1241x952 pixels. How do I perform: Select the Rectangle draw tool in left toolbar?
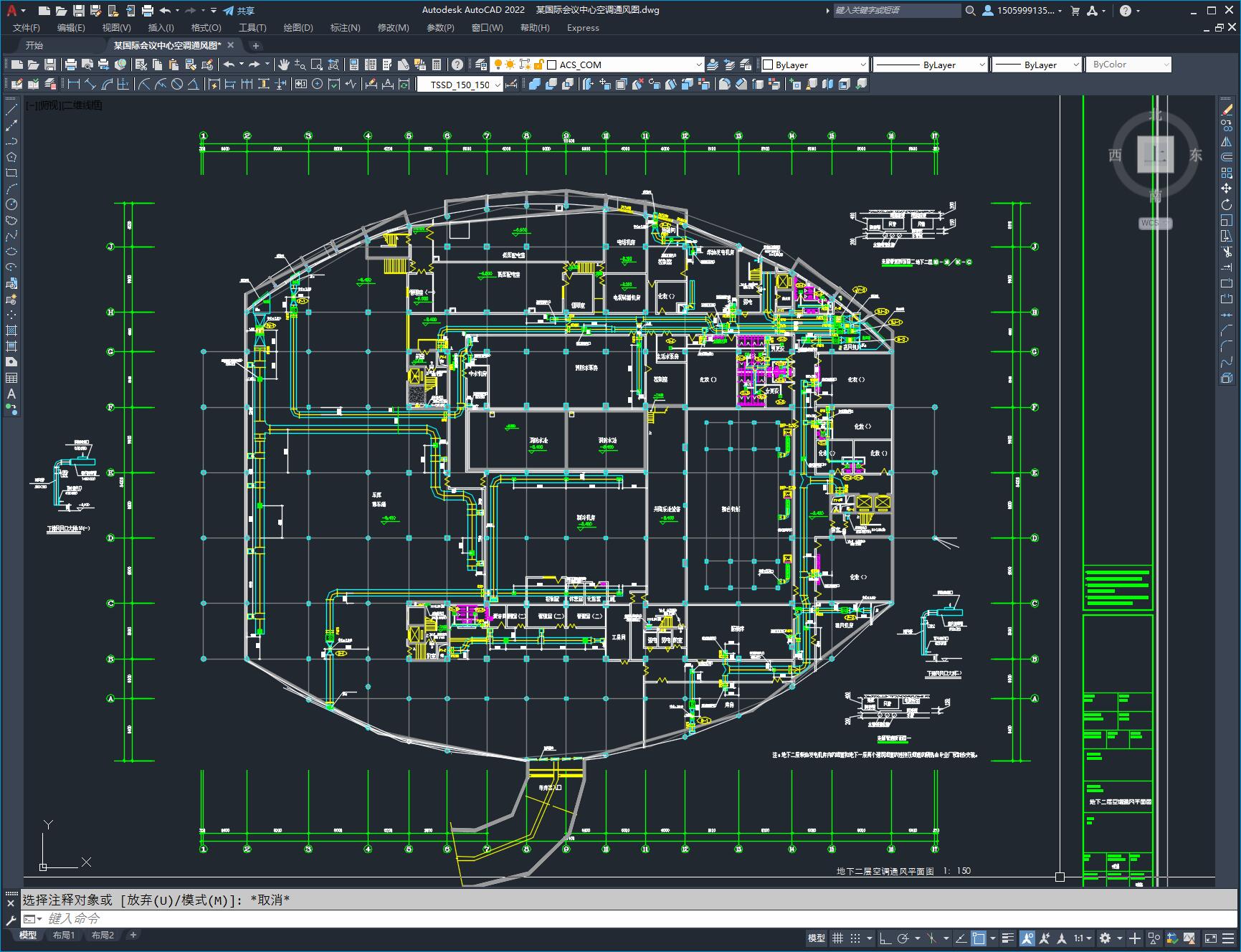pyautogui.click(x=11, y=173)
